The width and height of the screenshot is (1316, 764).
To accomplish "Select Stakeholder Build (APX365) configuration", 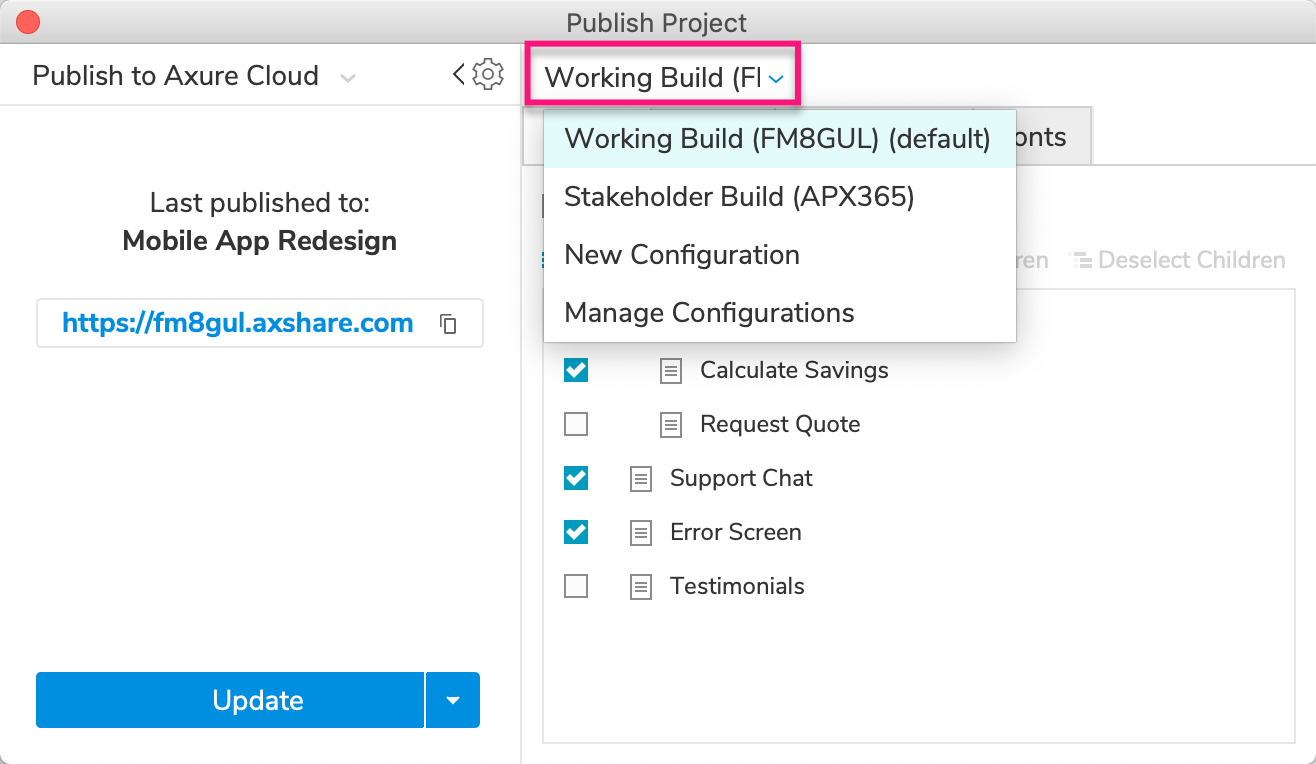I will tap(739, 197).
